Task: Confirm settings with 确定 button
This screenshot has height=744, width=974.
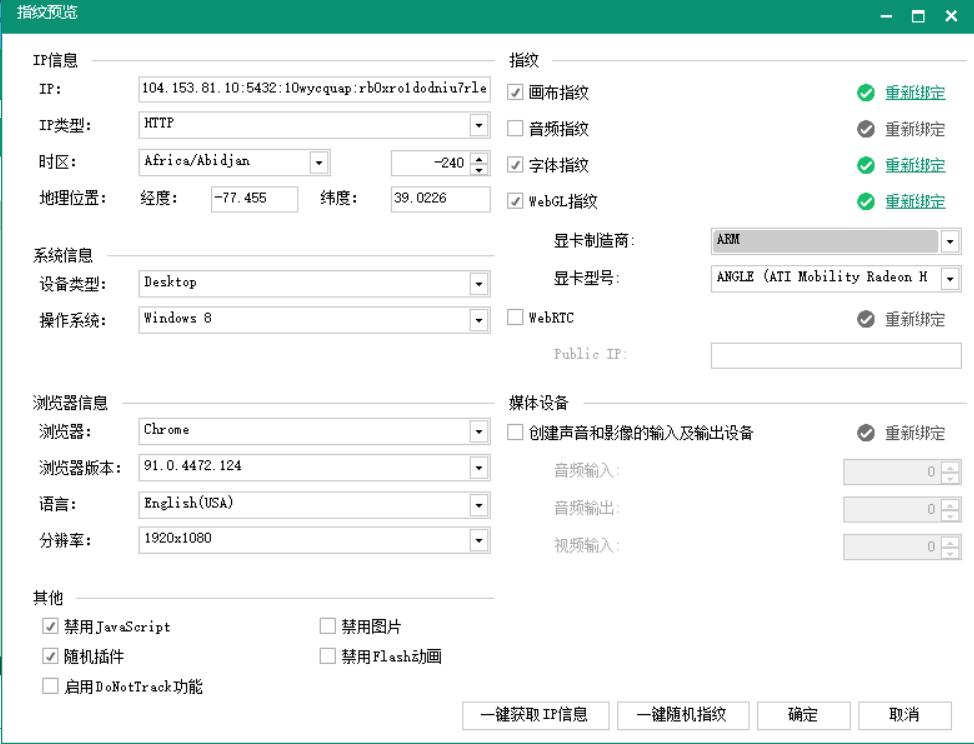Action: pyautogui.click(x=803, y=715)
